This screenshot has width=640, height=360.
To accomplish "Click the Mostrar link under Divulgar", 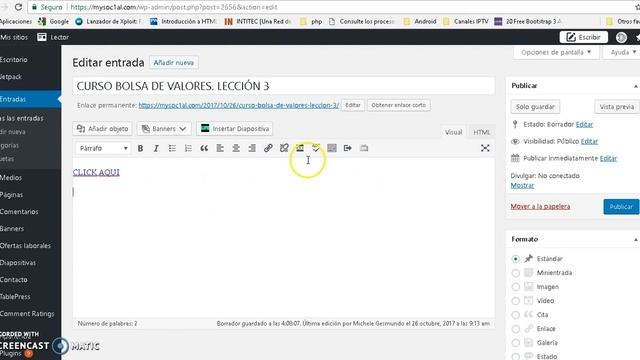I will 522,185.
